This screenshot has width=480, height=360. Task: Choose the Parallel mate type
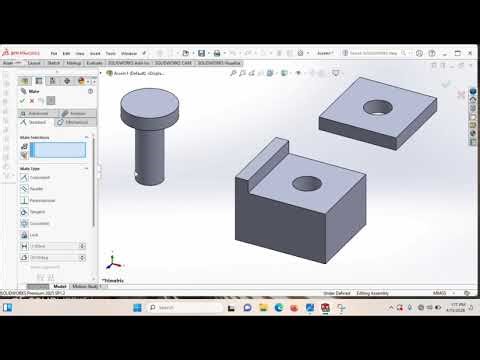point(32,189)
